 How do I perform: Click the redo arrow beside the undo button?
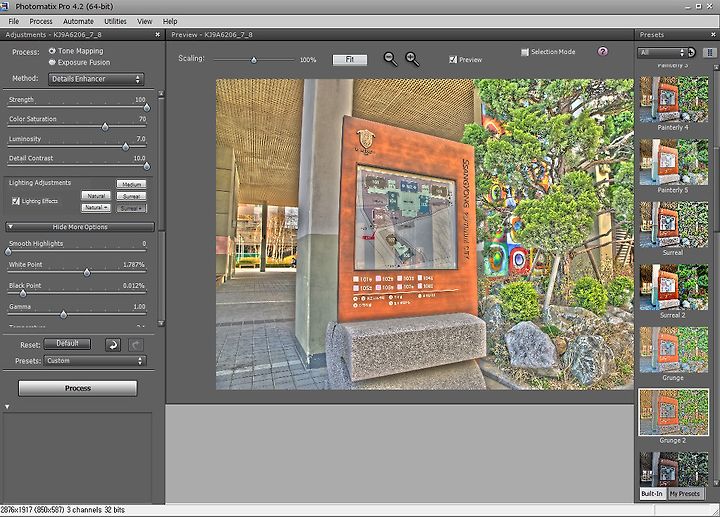(x=136, y=345)
